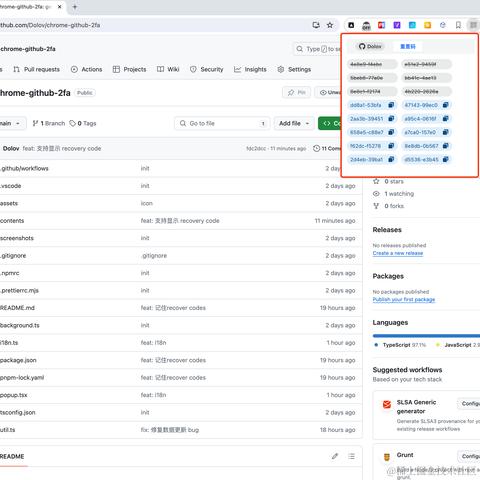Click the Pin repository button
480x480 pixels.
pyautogui.click(x=297, y=92)
